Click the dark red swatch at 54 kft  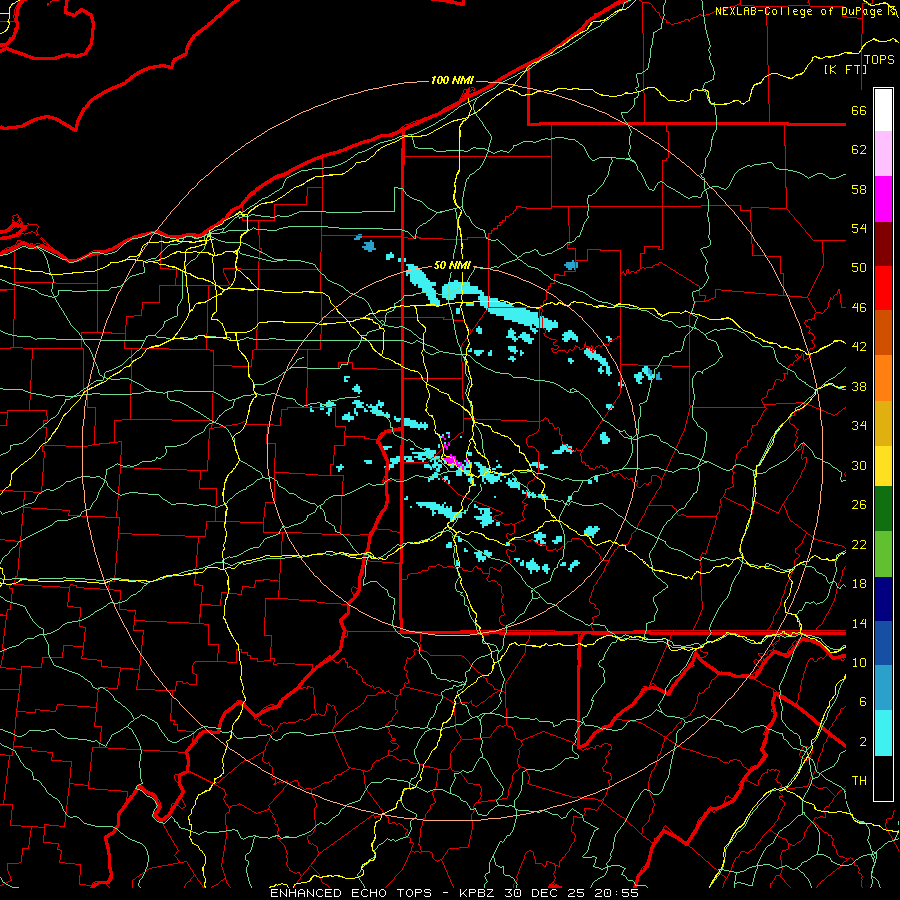(x=883, y=244)
